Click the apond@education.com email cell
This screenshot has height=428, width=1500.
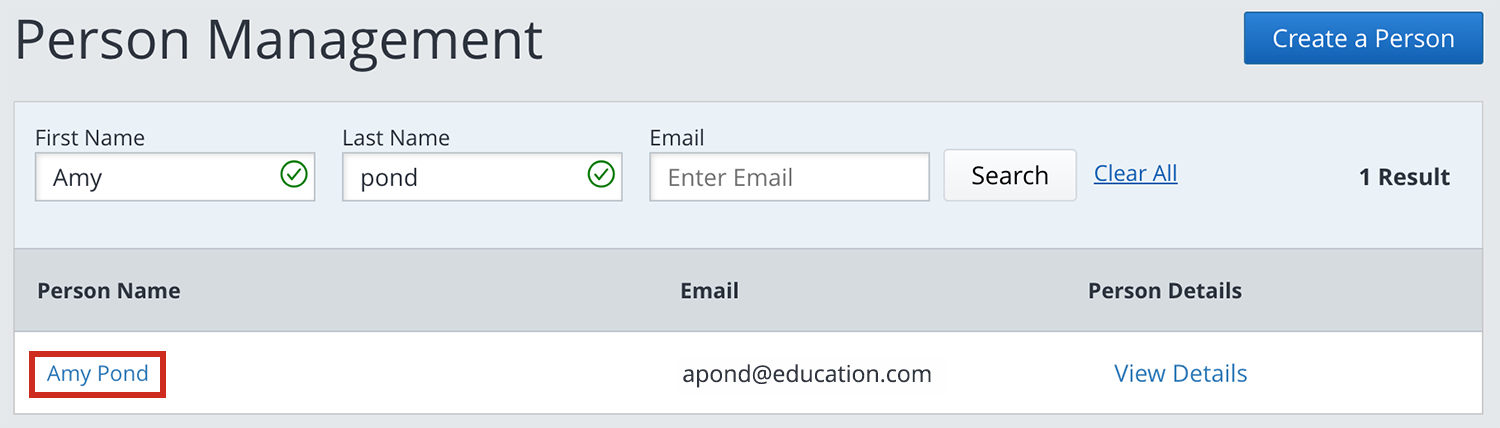pos(806,374)
